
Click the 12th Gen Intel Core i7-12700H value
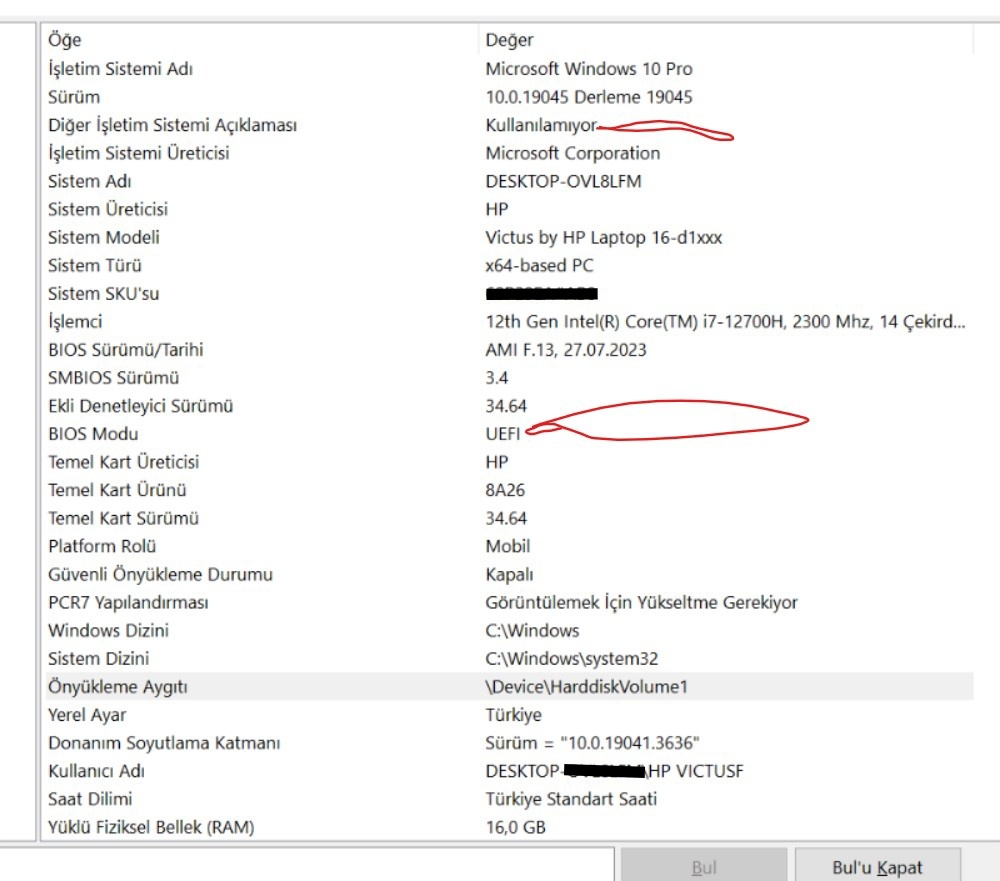(725, 322)
